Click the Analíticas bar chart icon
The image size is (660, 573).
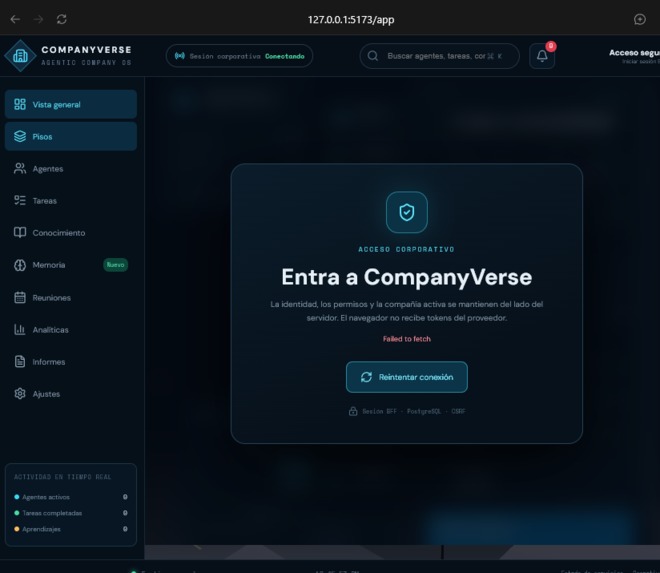[x=20, y=329]
